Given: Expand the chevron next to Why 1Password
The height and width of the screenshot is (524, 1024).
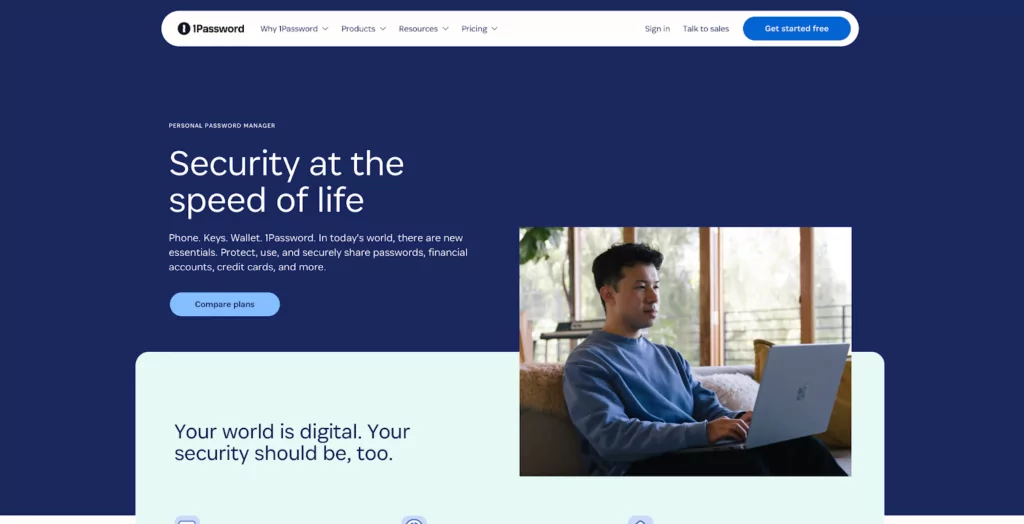Looking at the screenshot, I should [x=325, y=29].
